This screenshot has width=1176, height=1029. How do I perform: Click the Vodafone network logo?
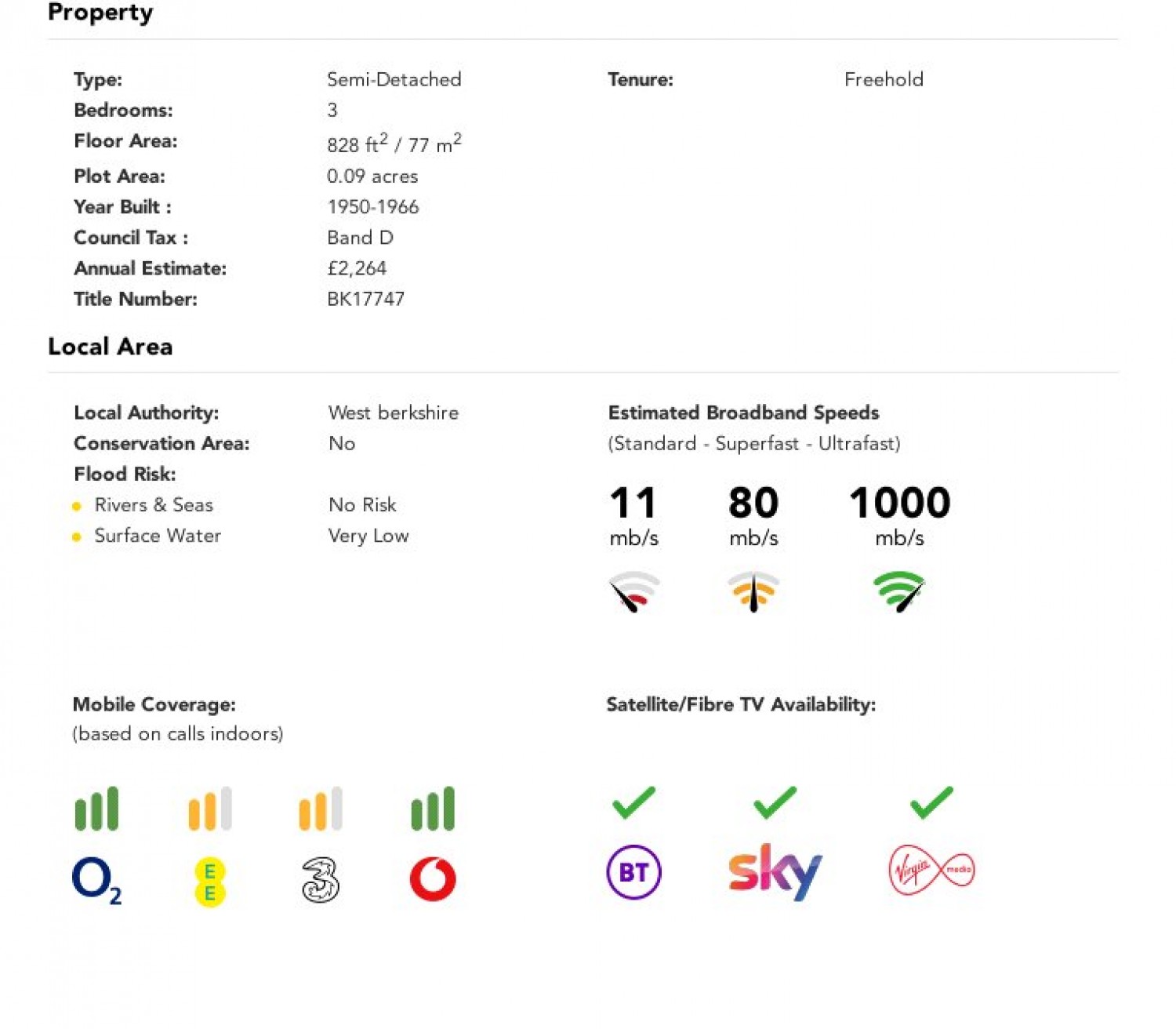pos(433,879)
